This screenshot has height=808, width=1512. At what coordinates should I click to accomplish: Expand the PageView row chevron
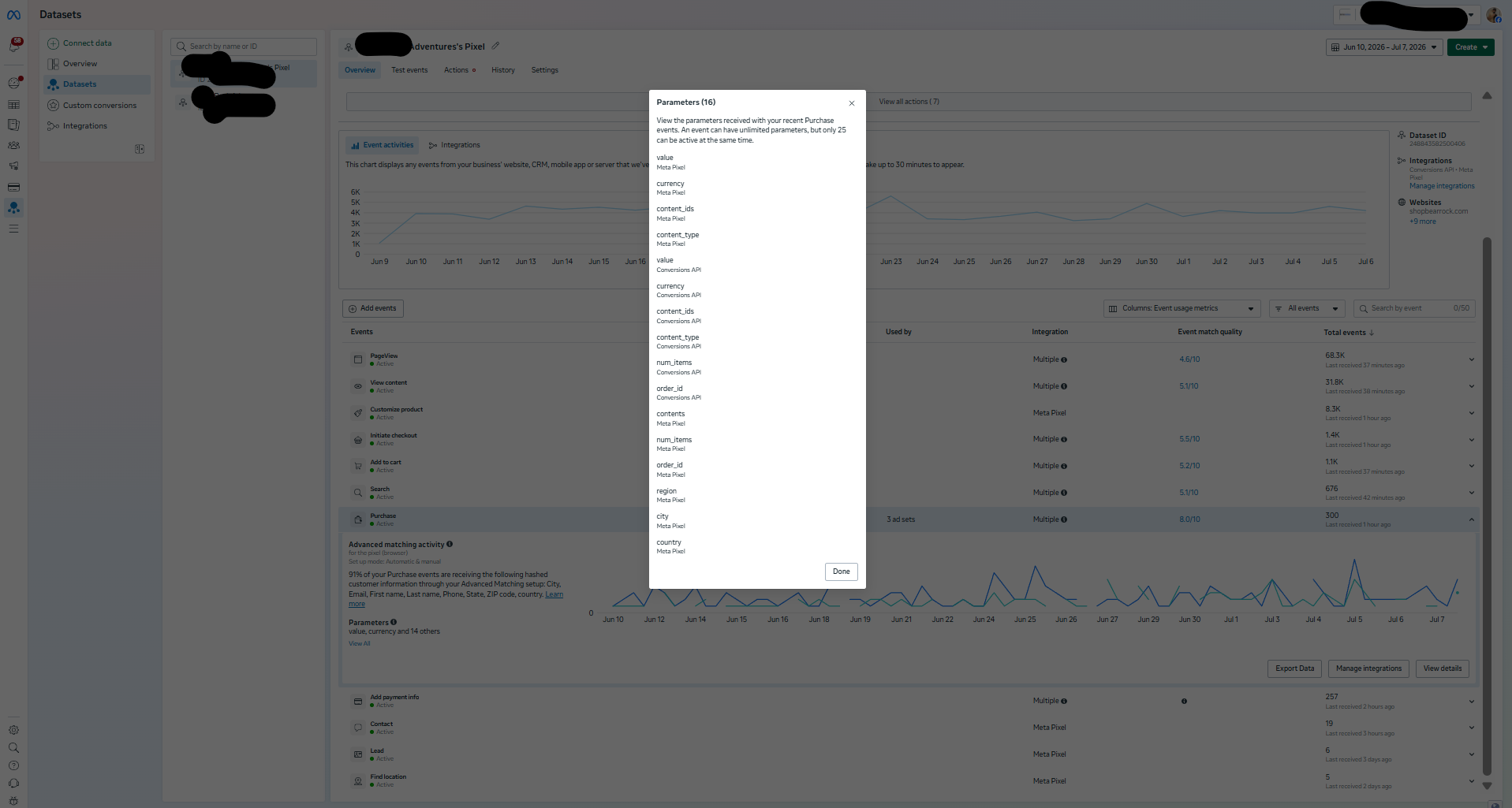(1471, 359)
